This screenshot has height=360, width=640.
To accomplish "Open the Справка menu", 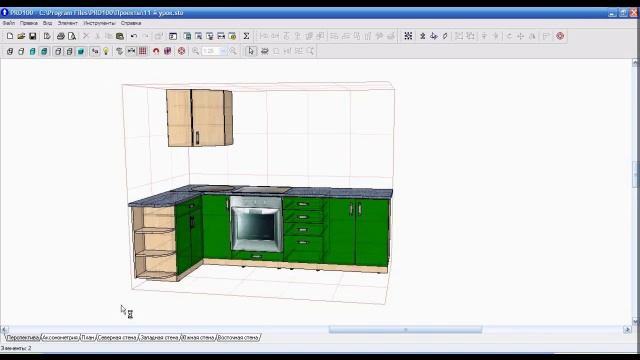I will click(131, 24).
